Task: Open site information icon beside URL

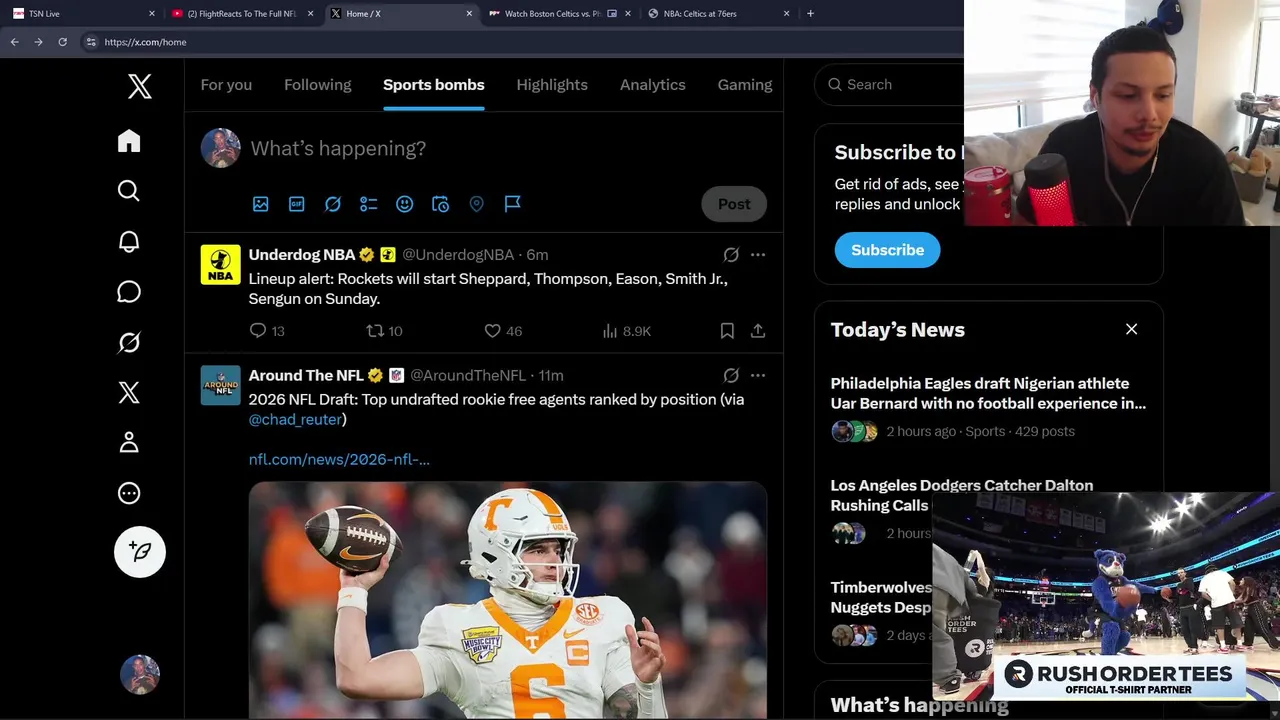Action: tap(91, 42)
